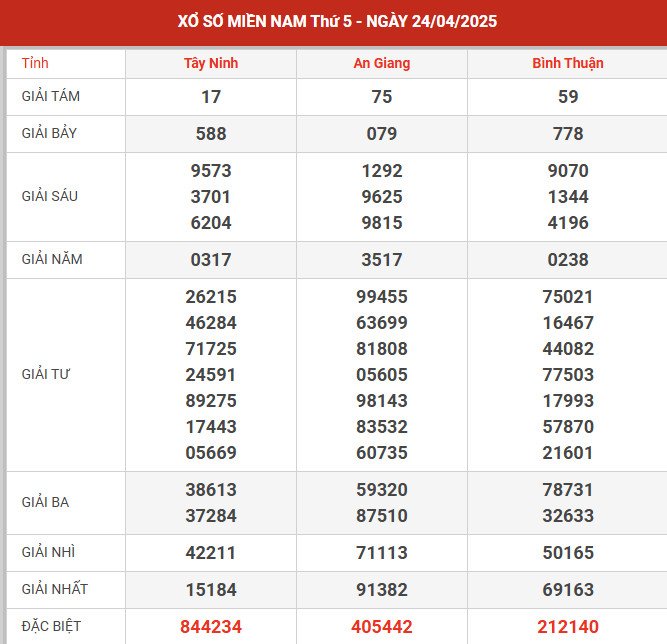This screenshot has width=667, height=644.
Task: Select giải ba number 87510
Action: coord(382,516)
